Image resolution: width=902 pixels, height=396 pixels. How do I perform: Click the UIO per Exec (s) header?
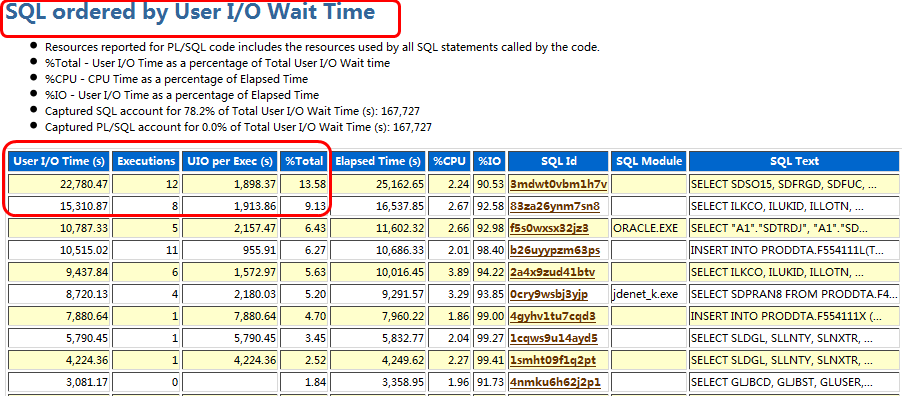point(230,162)
